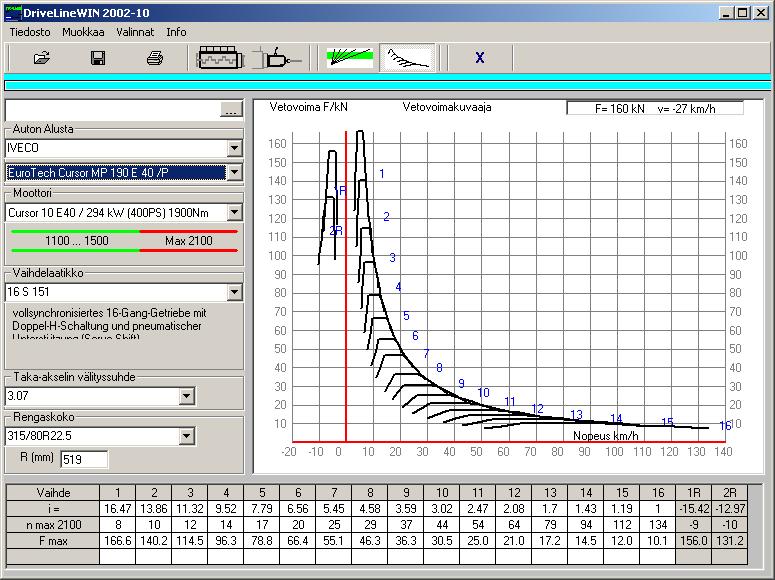This screenshot has width=775, height=580.
Task: Click the blue X toolbar icon
Action: 479,58
